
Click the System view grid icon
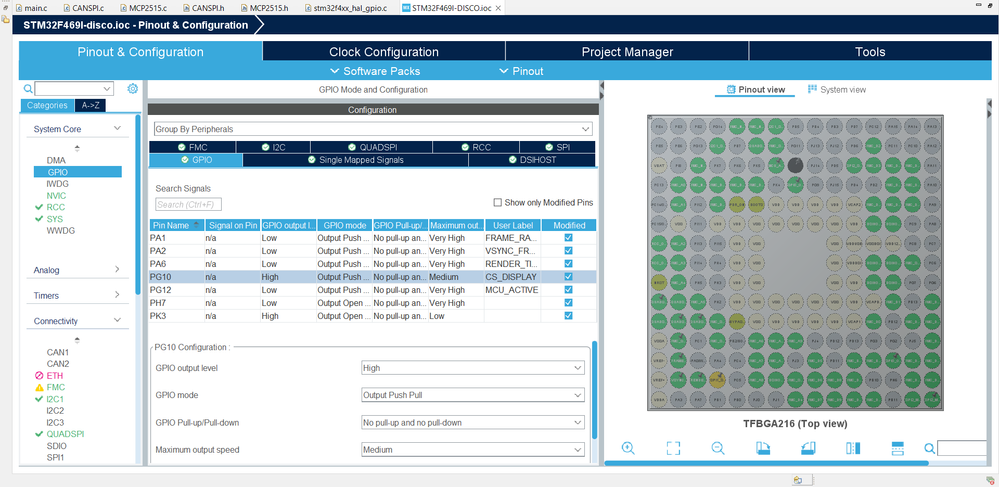tap(812, 89)
